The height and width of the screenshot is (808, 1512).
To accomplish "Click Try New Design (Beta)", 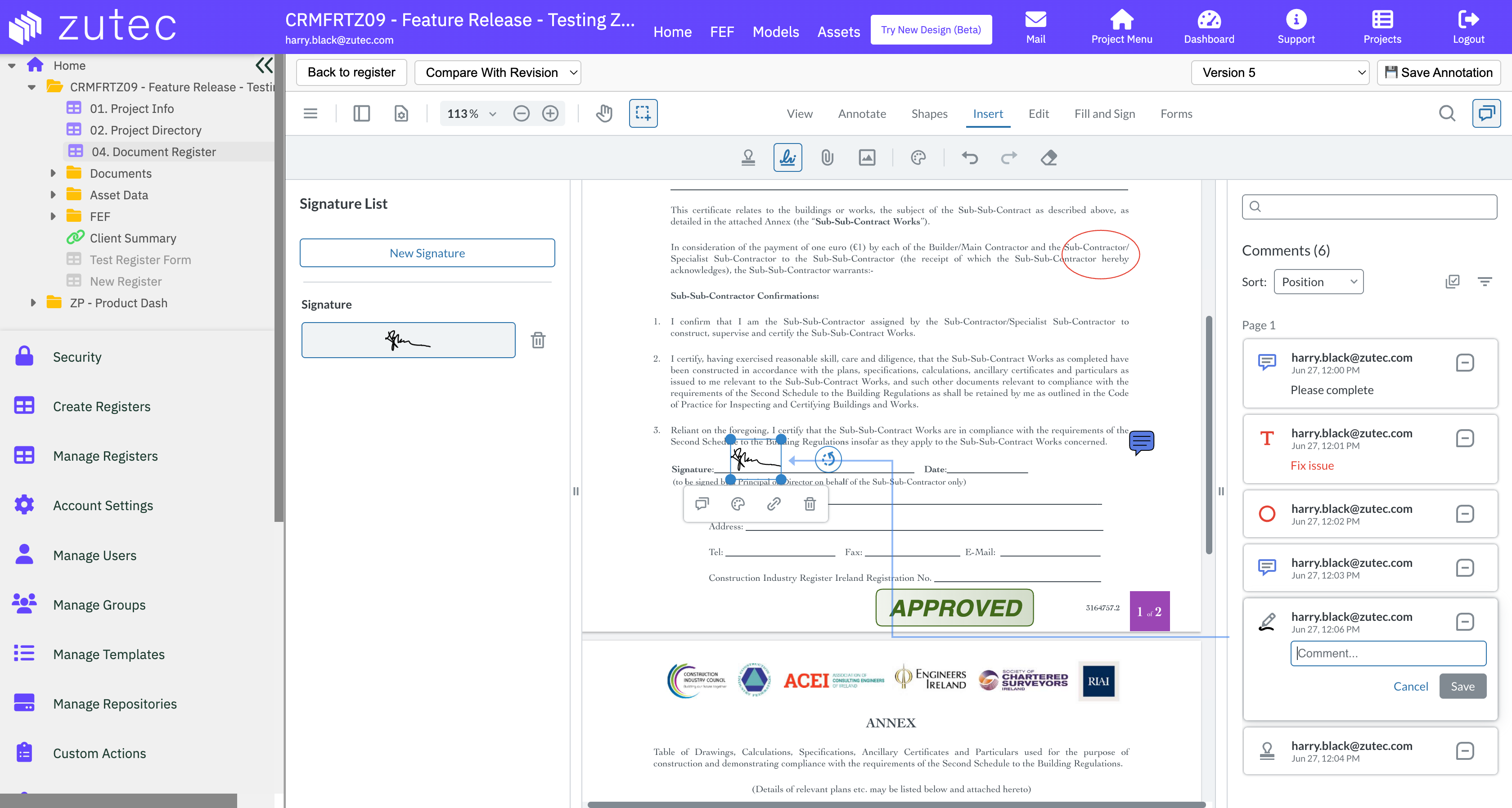I will tap(931, 29).
